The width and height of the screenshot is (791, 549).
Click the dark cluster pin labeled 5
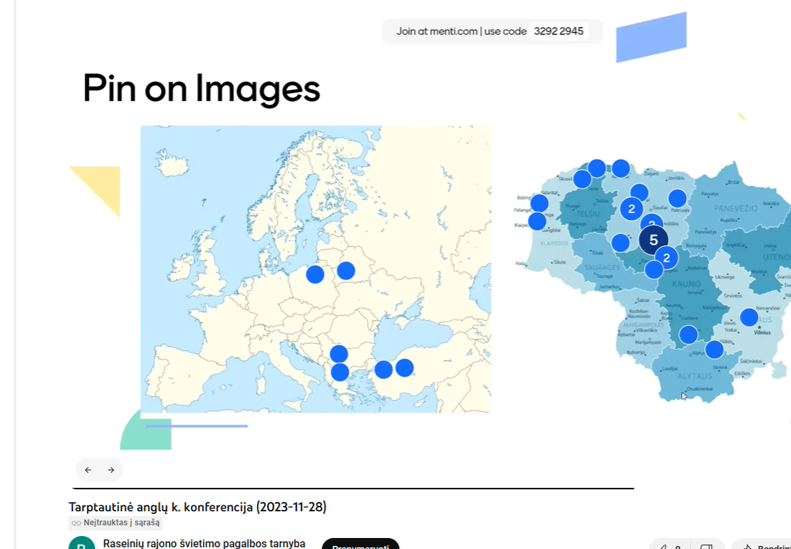(653, 240)
